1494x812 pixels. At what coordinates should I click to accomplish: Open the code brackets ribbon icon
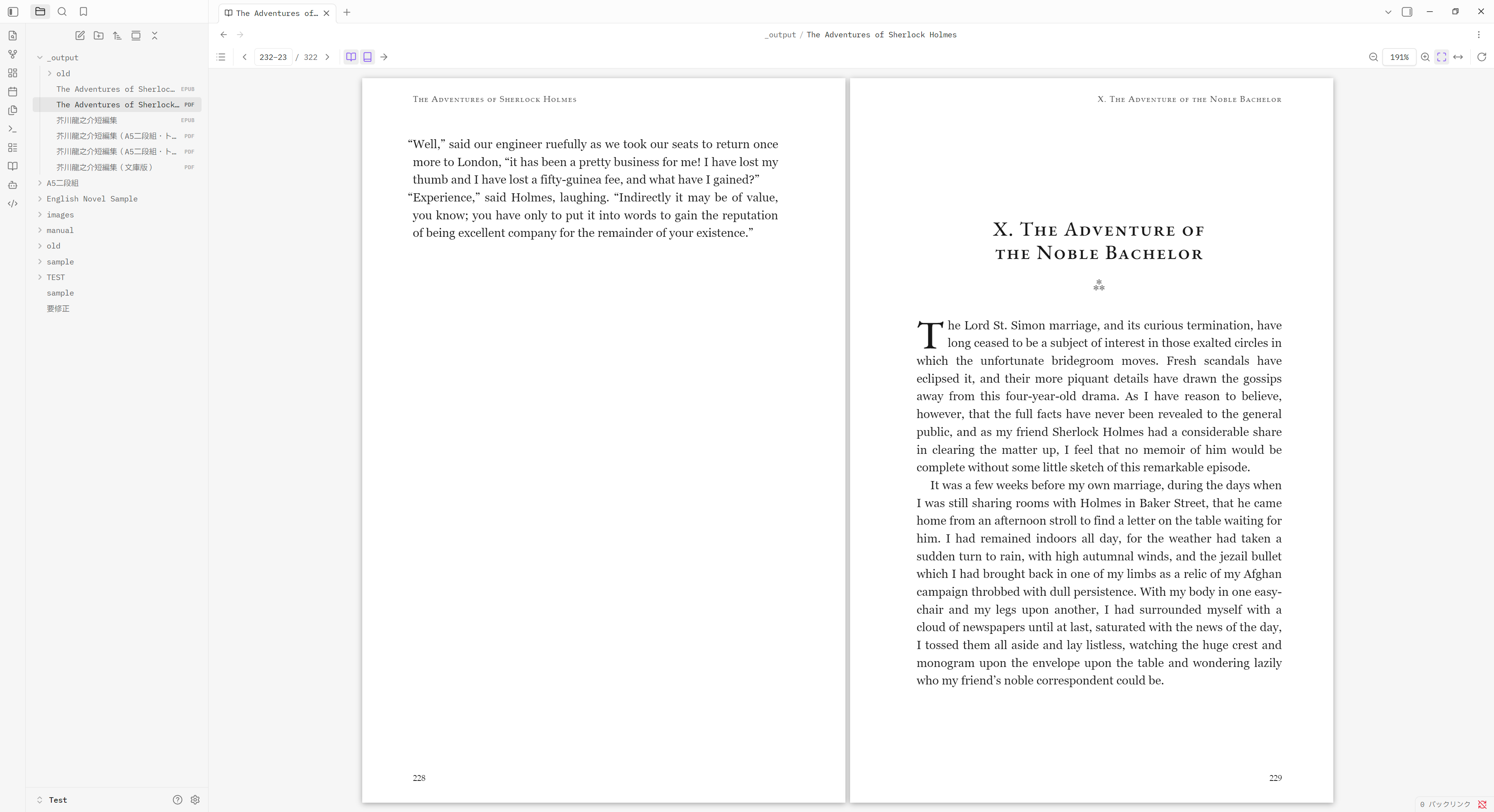tap(13, 203)
